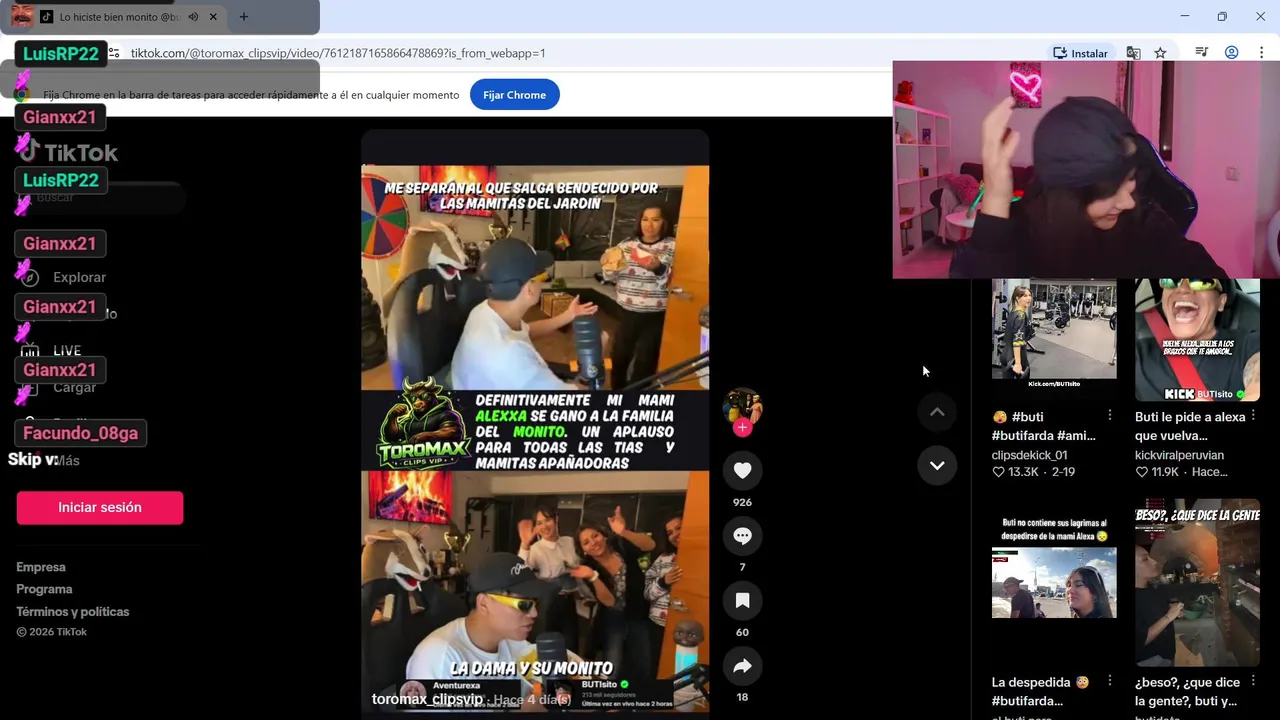The image size is (1280, 720).
Task: Open the Chrome three-dot menu
Action: pos(1262,53)
